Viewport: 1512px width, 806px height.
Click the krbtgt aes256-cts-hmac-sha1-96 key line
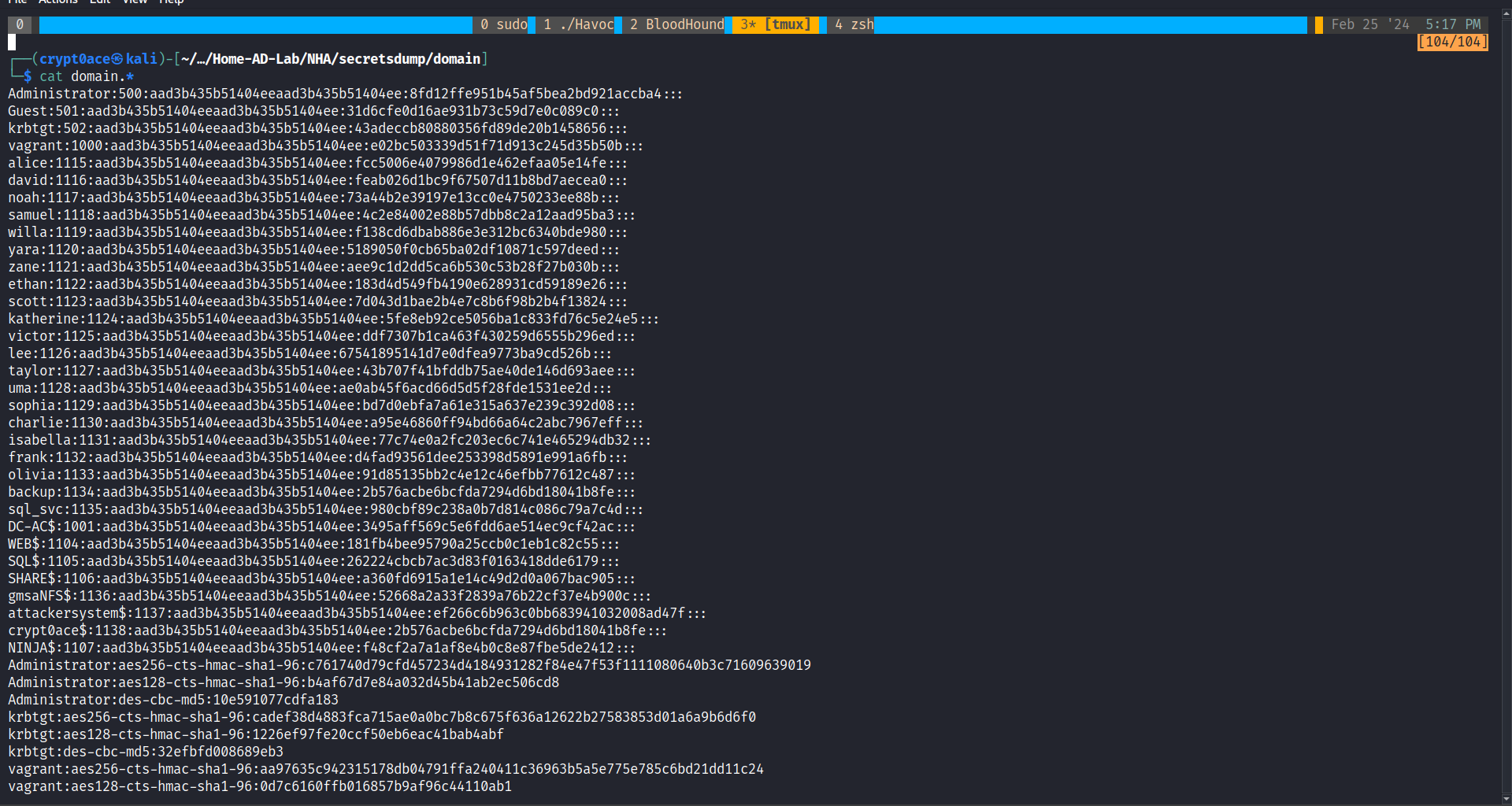(x=382, y=717)
